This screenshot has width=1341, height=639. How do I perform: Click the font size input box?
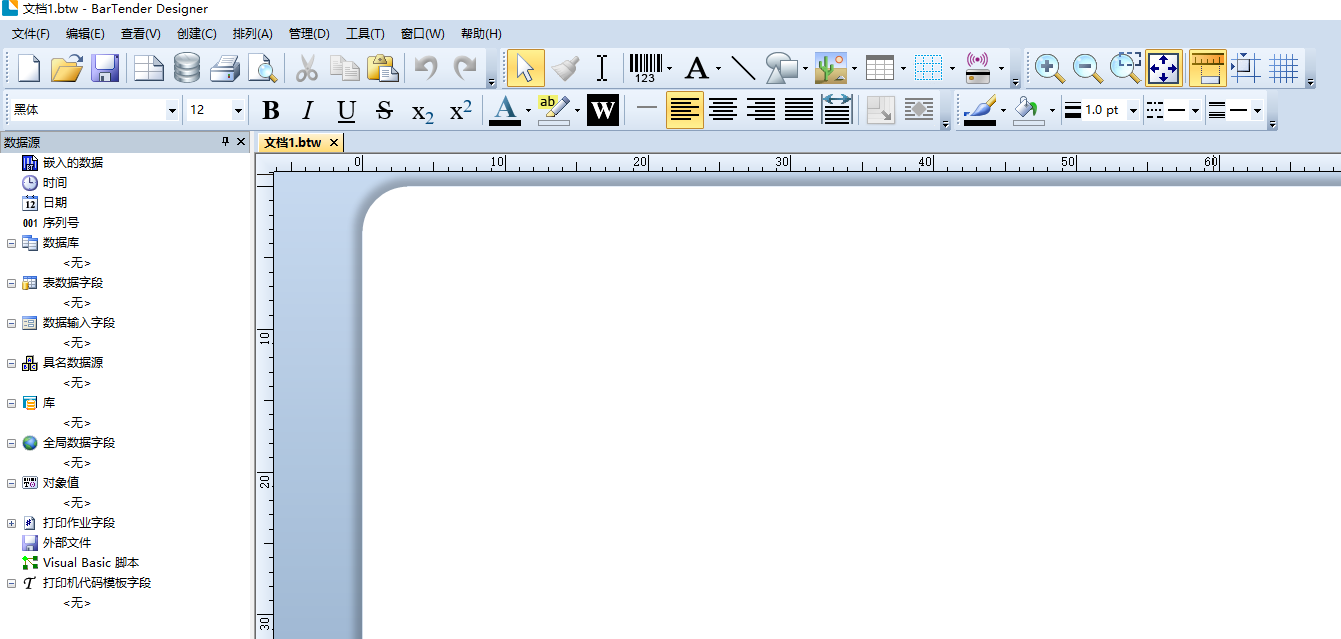(x=208, y=110)
